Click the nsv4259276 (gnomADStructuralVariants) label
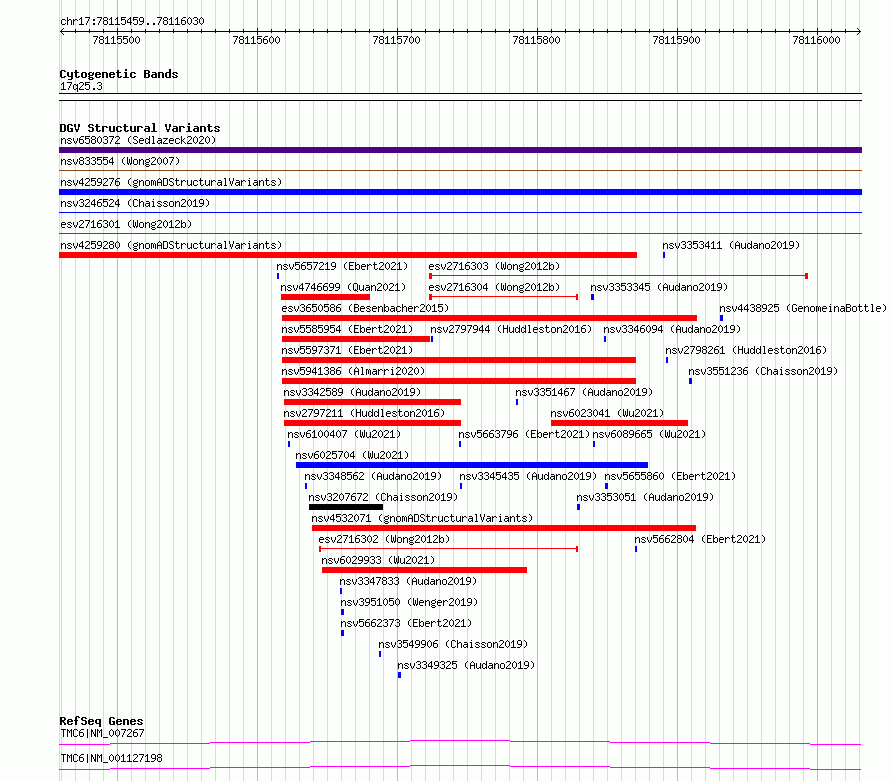This screenshot has width=890, height=781. [x=171, y=182]
